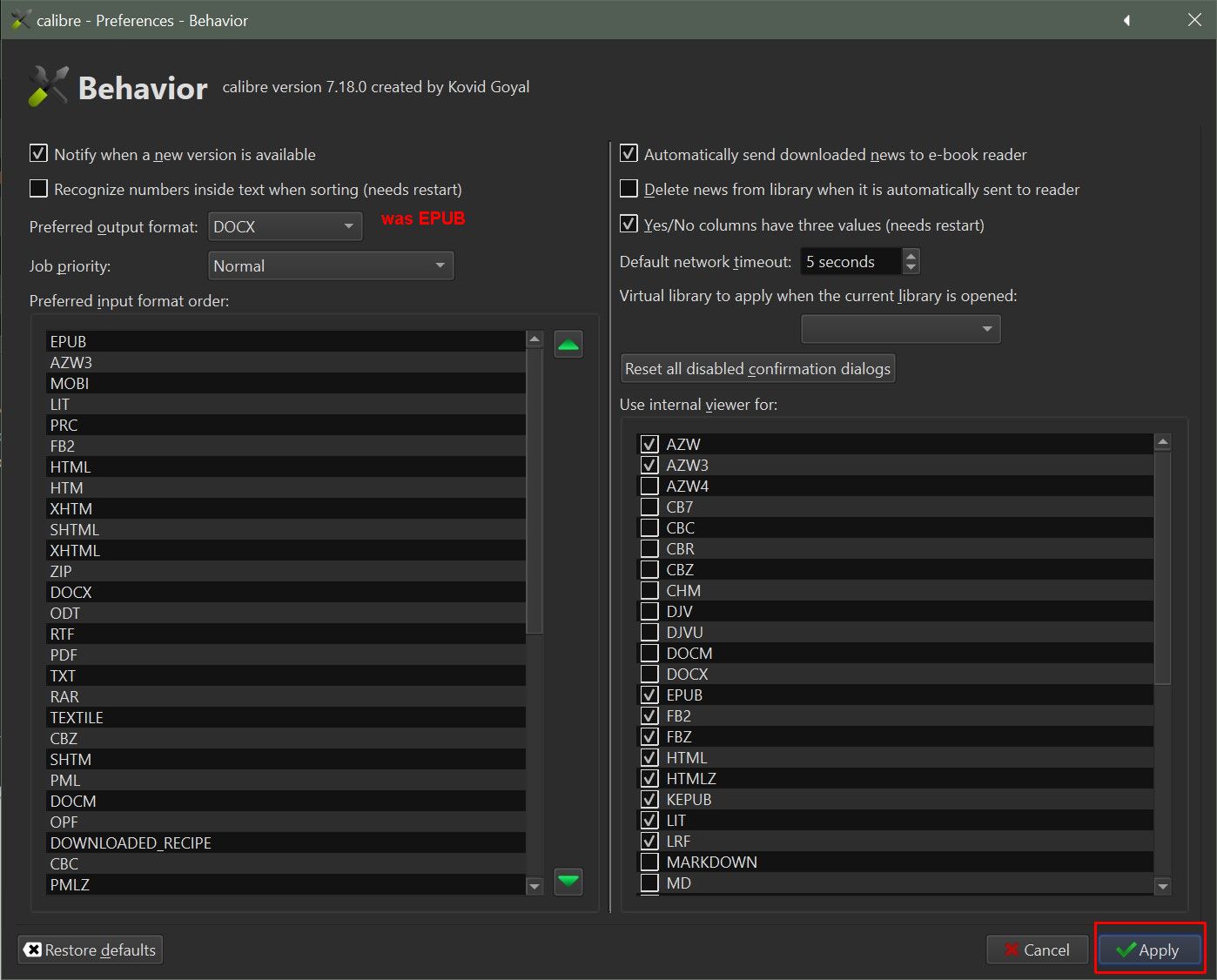Enable Delete news from library when sent
The height and width of the screenshot is (980, 1217).
(629, 189)
